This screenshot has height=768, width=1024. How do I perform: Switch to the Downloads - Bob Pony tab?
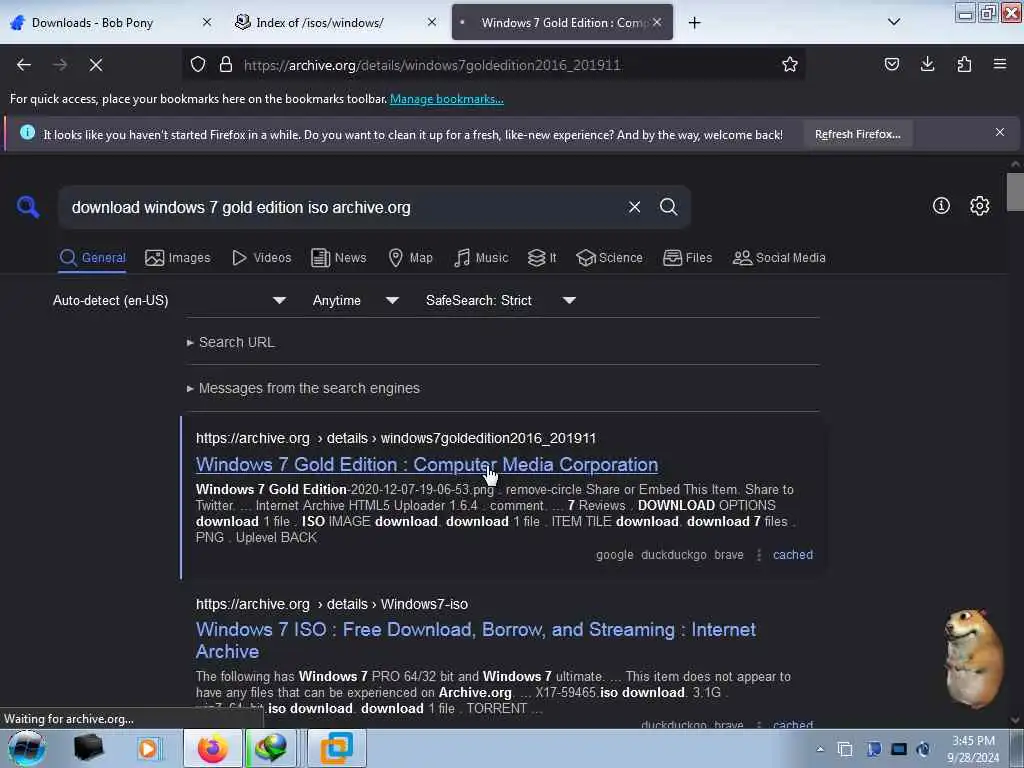pos(92,23)
